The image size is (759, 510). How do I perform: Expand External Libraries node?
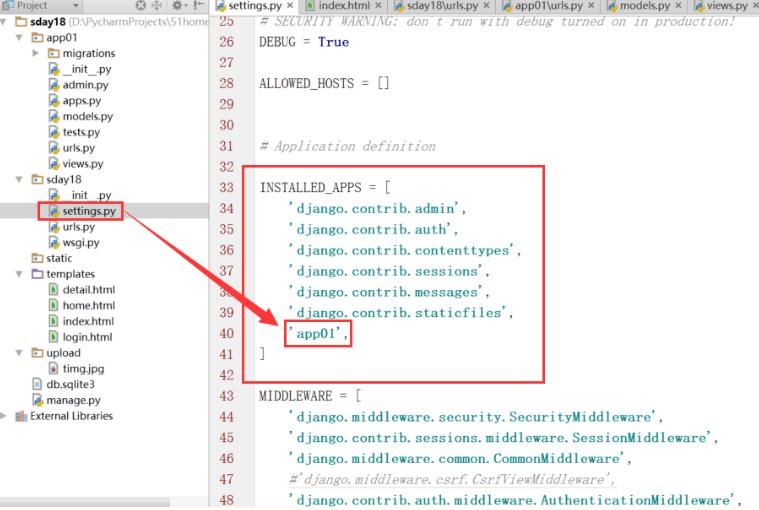point(4,416)
